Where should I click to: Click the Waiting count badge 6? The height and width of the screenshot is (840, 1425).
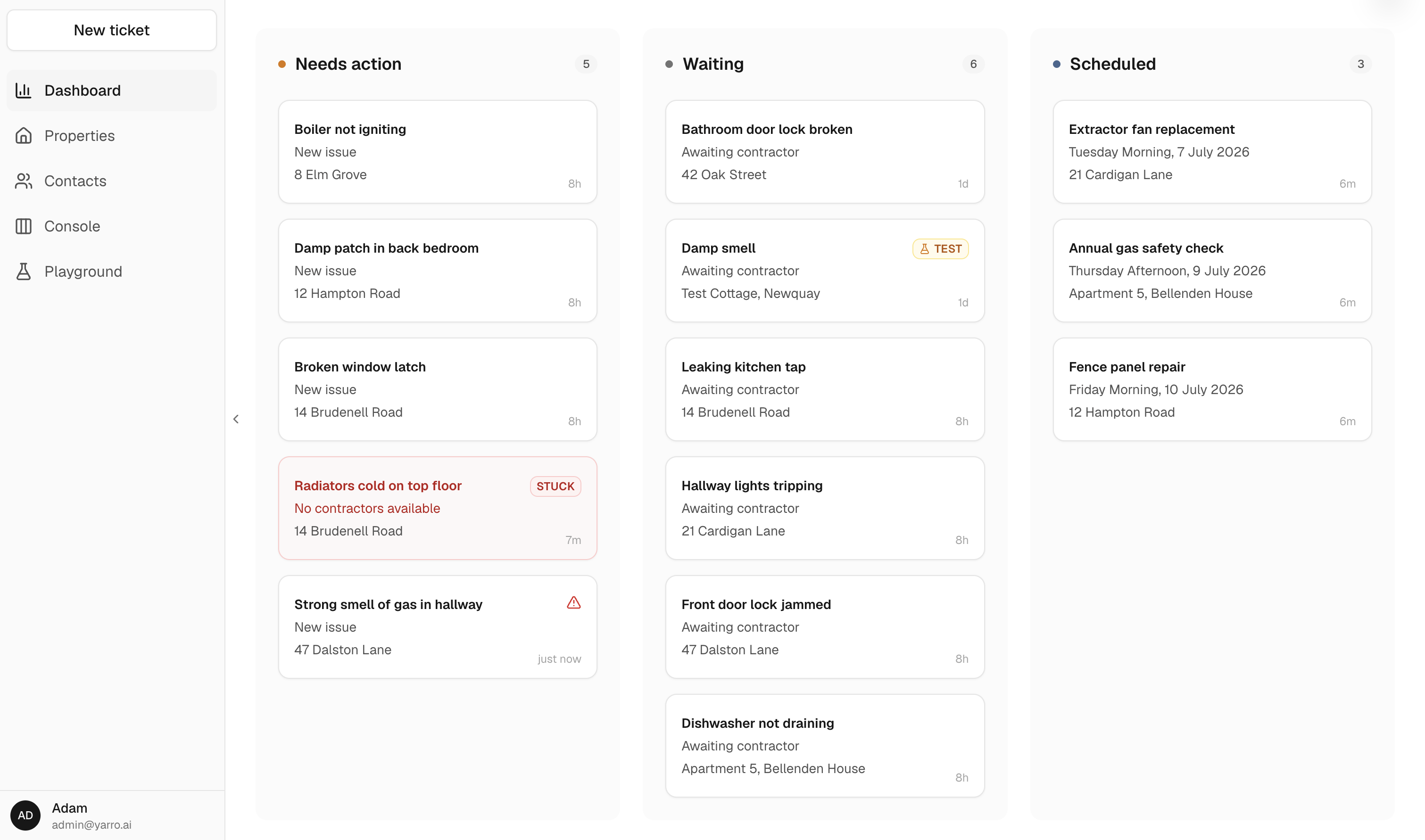pyautogui.click(x=973, y=64)
